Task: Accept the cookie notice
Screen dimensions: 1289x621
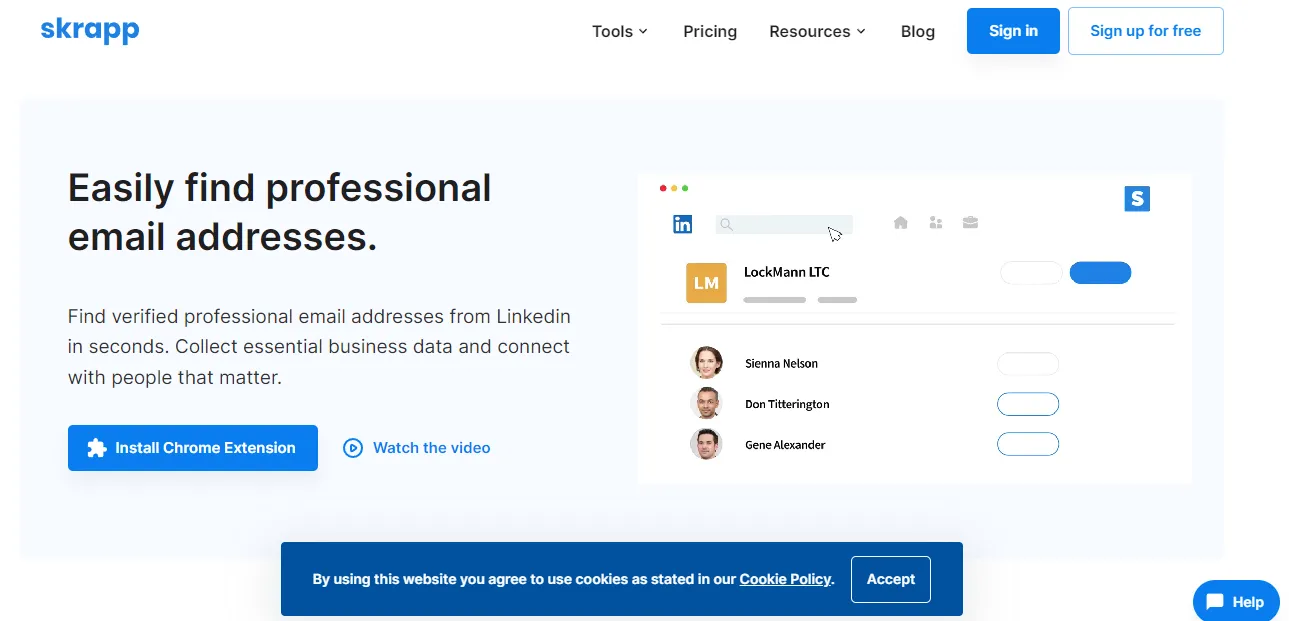Action: point(891,579)
